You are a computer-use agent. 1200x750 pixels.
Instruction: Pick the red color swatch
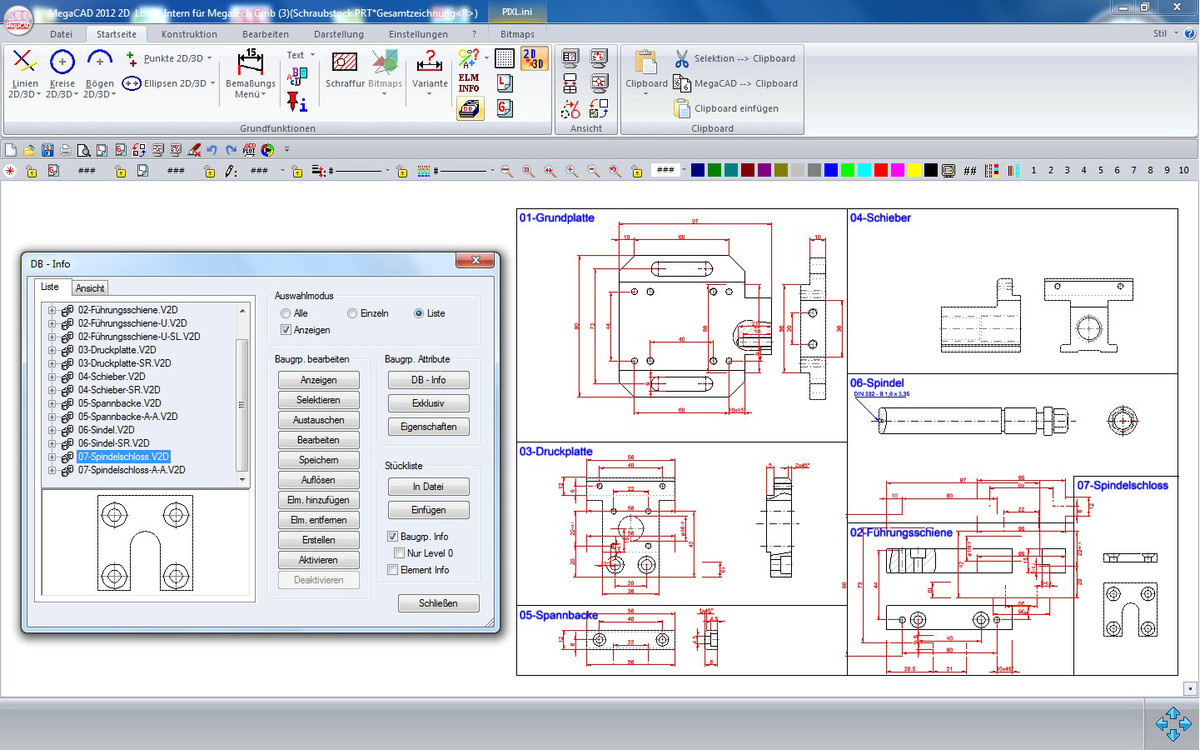[881, 171]
